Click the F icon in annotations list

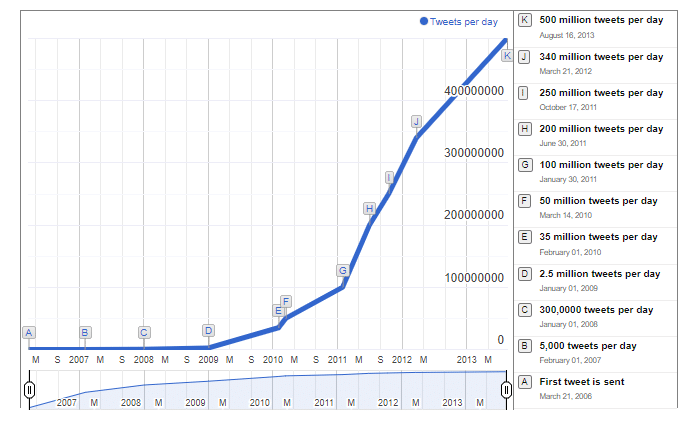[525, 201]
